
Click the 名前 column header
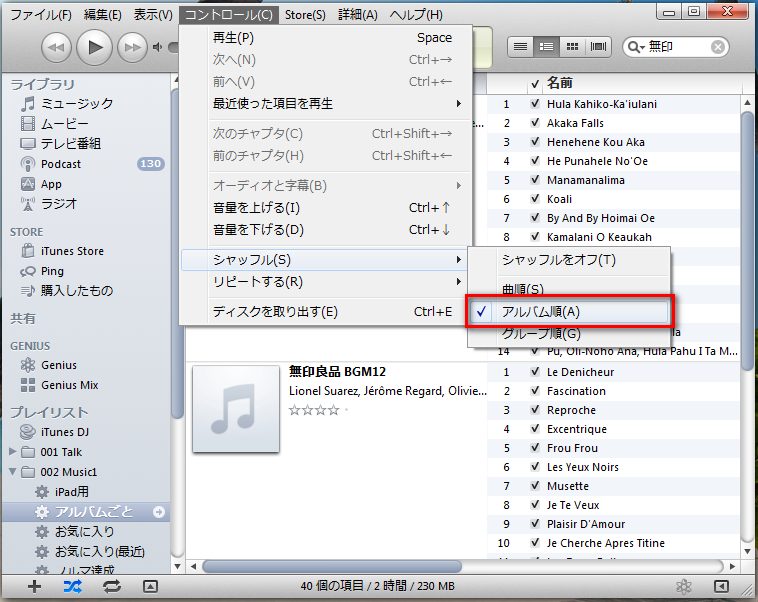click(643, 84)
